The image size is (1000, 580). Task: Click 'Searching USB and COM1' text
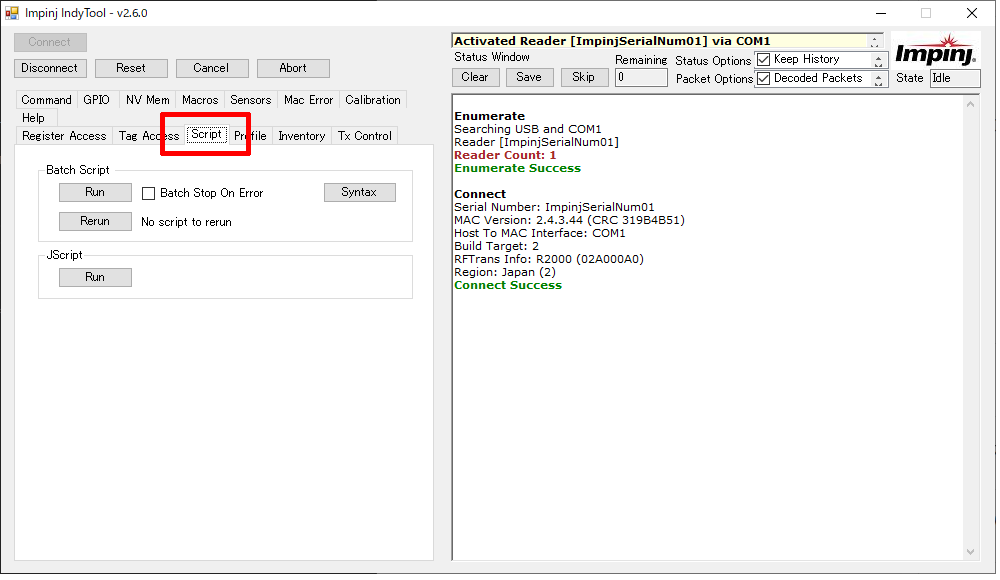[527, 130]
